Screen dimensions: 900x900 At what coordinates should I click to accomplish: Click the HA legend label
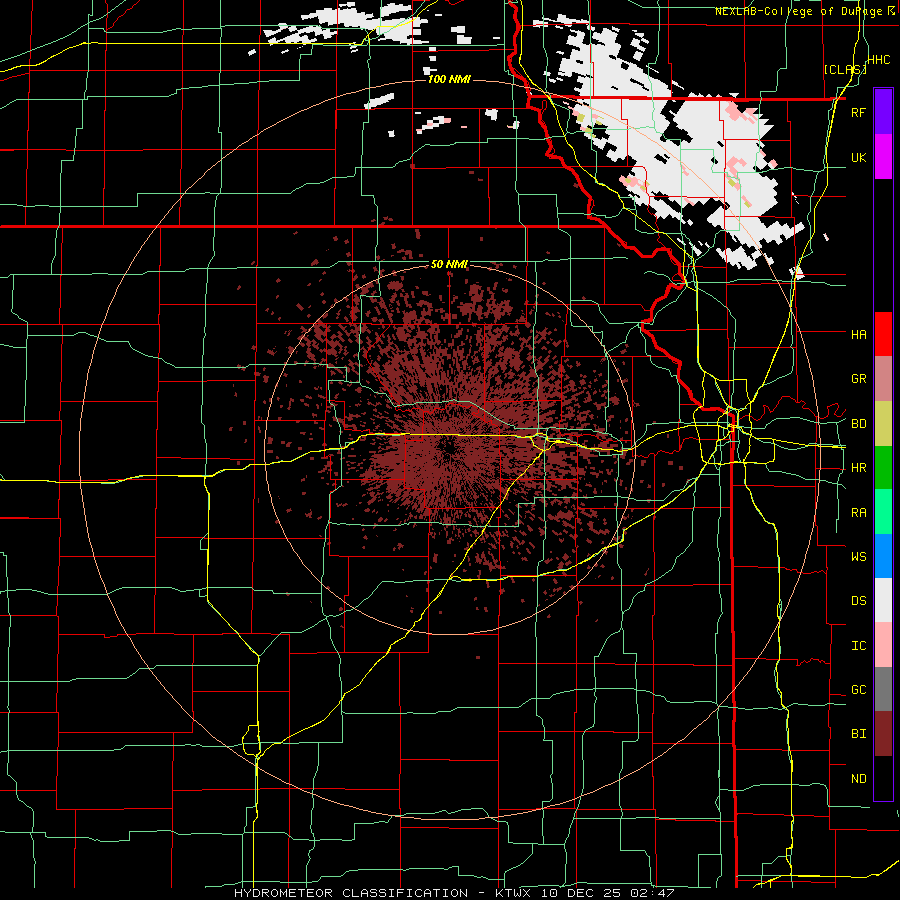858,334
